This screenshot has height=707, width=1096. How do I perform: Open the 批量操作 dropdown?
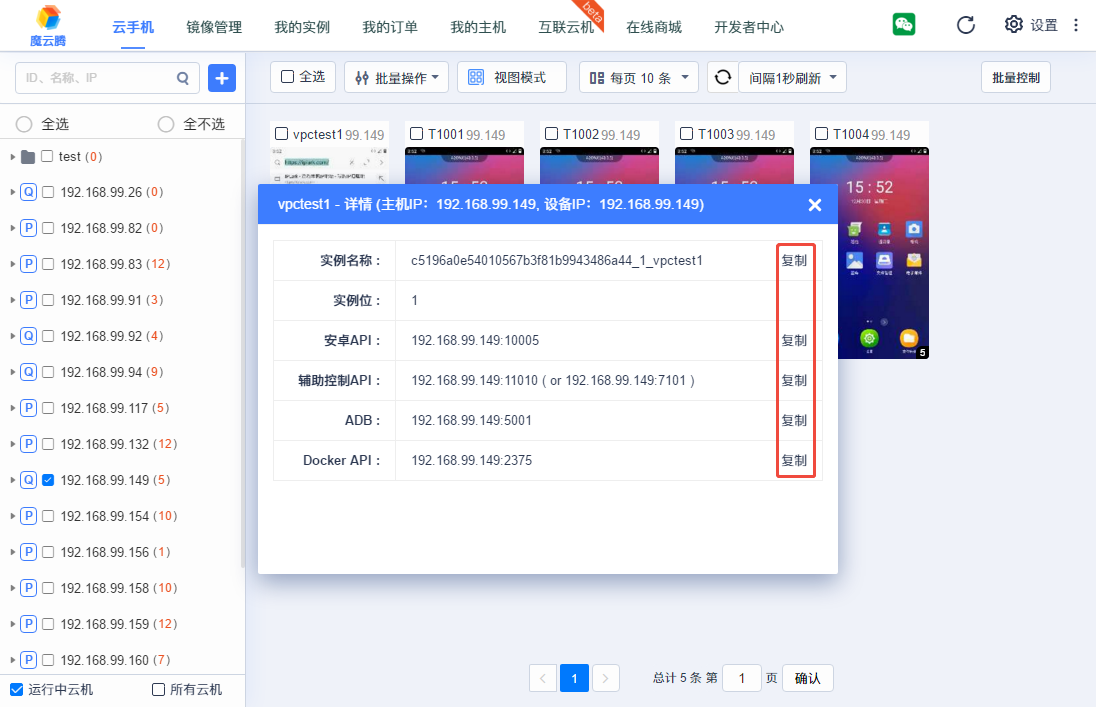(x=396, y=77)
